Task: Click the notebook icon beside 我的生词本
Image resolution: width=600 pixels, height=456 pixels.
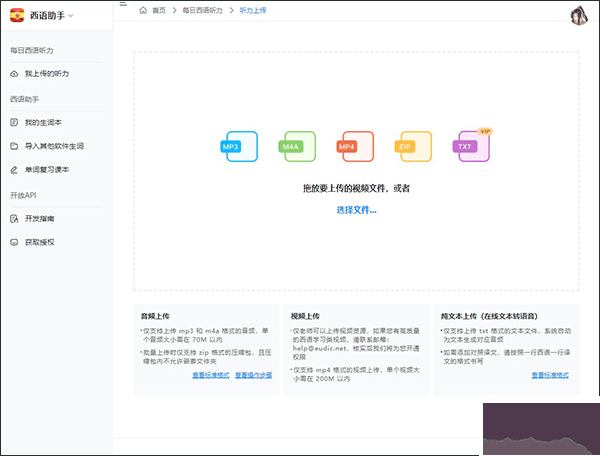Action: (14, 122)
